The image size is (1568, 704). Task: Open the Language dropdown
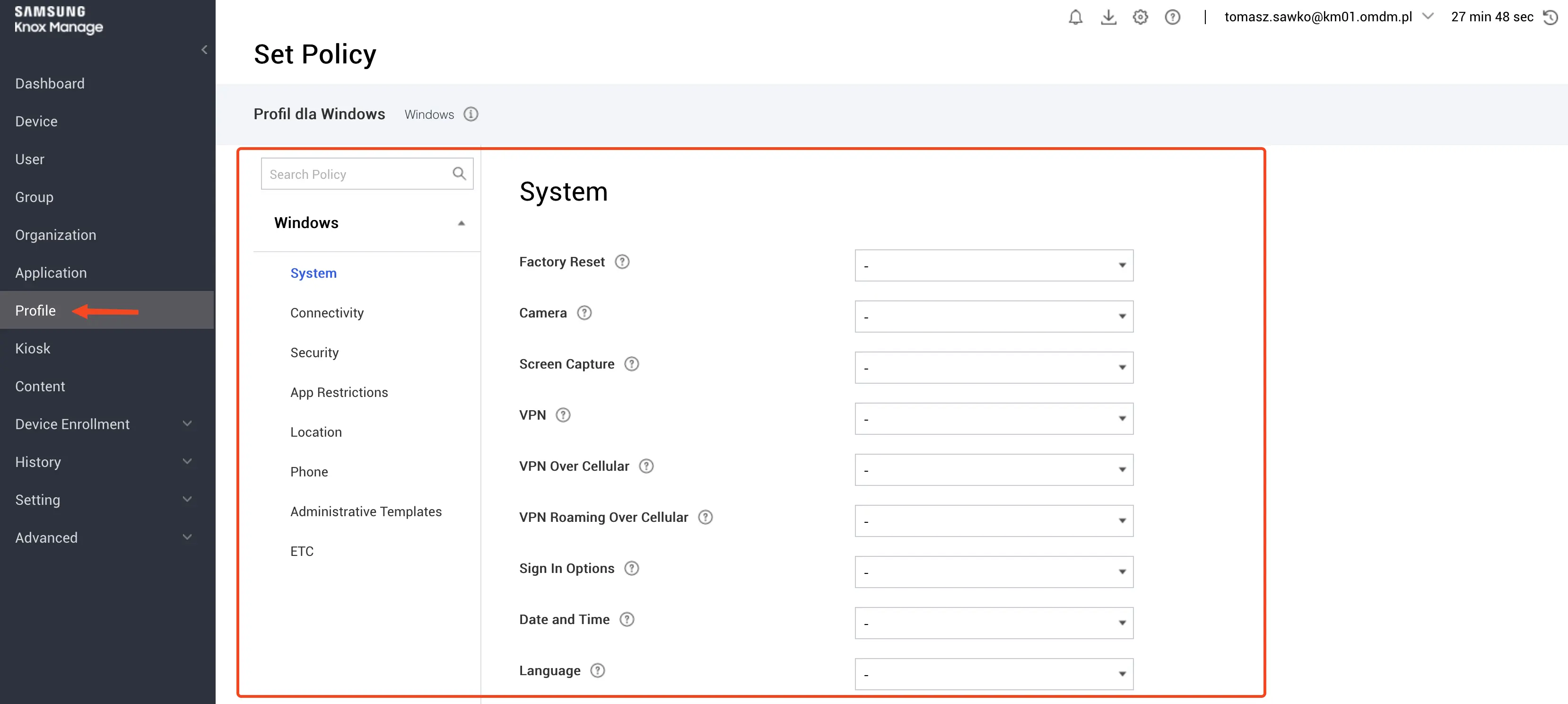993,675
